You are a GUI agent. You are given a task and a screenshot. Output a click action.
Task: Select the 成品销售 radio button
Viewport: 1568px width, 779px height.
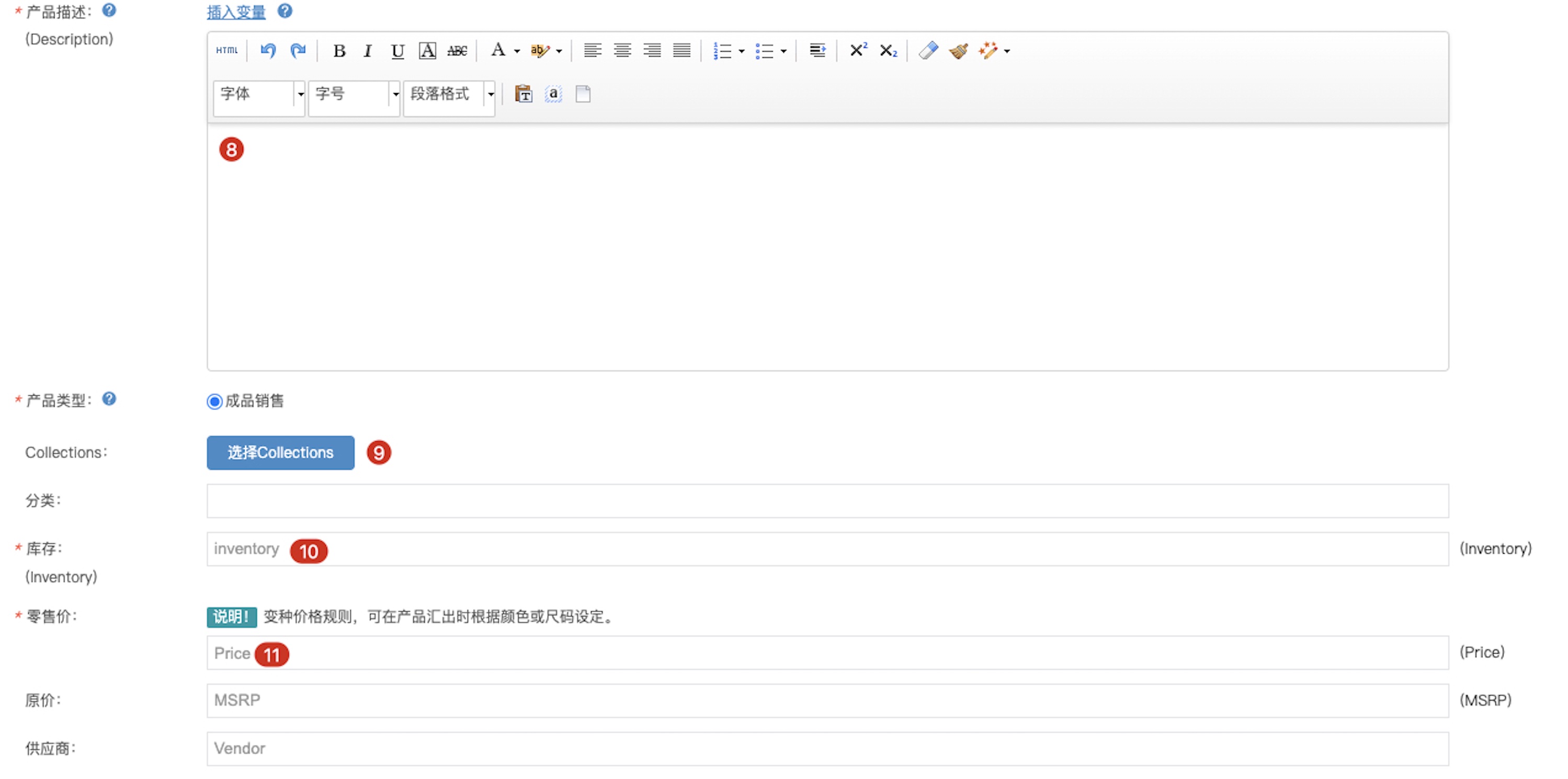(x=214, y=402)
